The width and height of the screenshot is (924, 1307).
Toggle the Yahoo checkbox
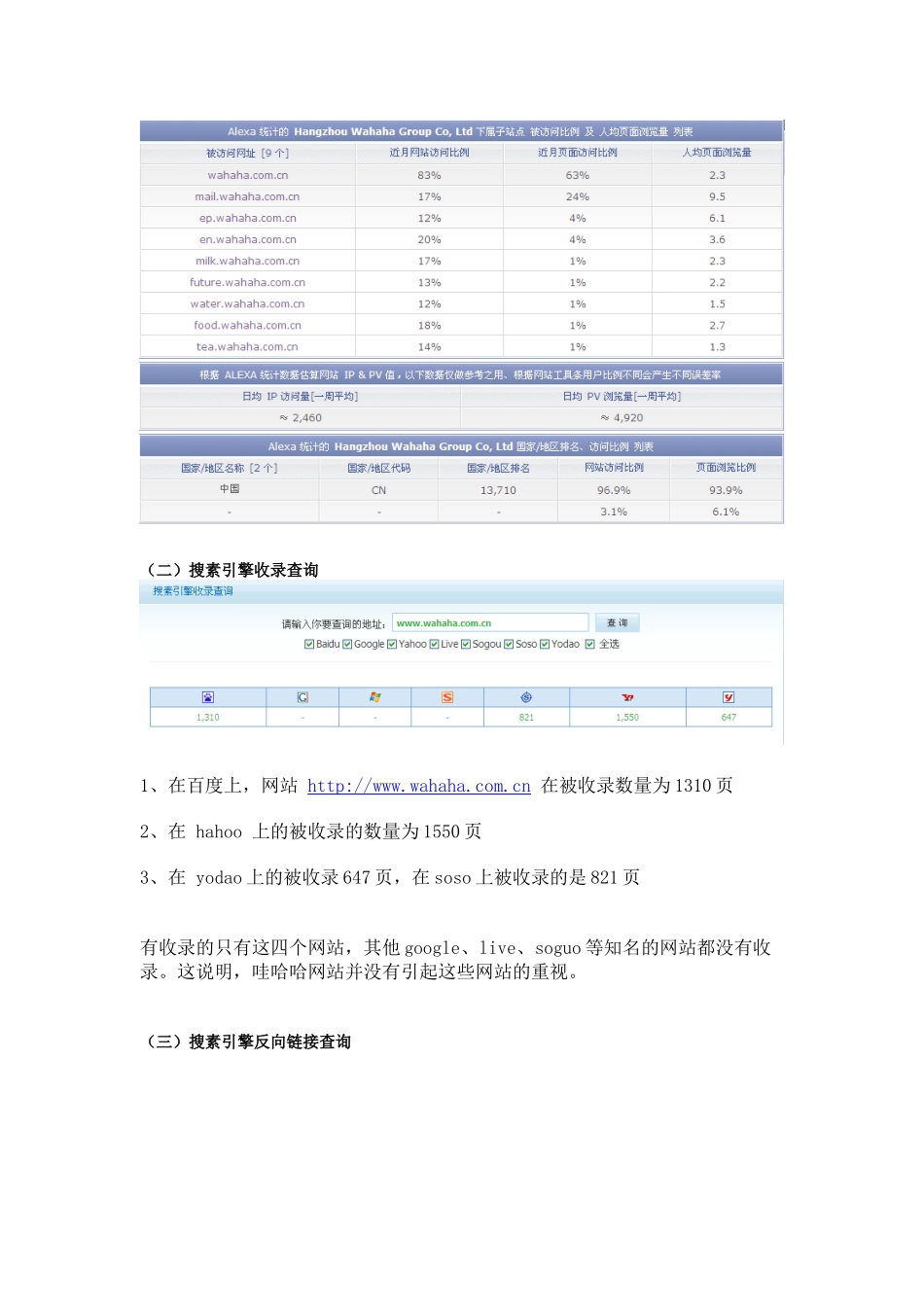coord(392,644)
